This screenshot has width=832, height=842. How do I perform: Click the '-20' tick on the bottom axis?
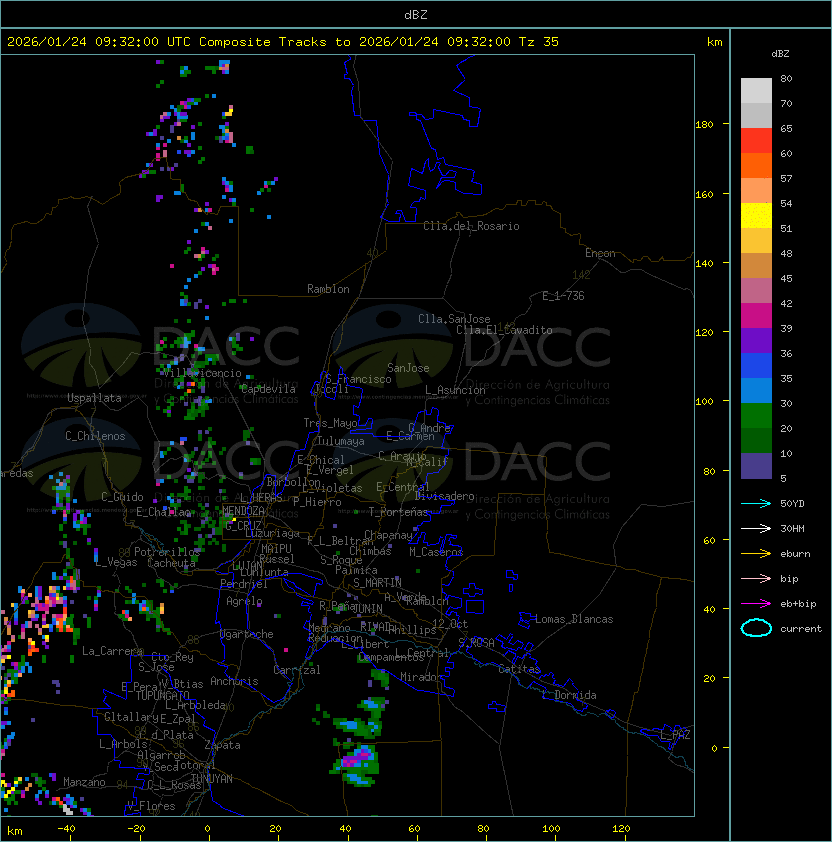[x=136, y=829]
